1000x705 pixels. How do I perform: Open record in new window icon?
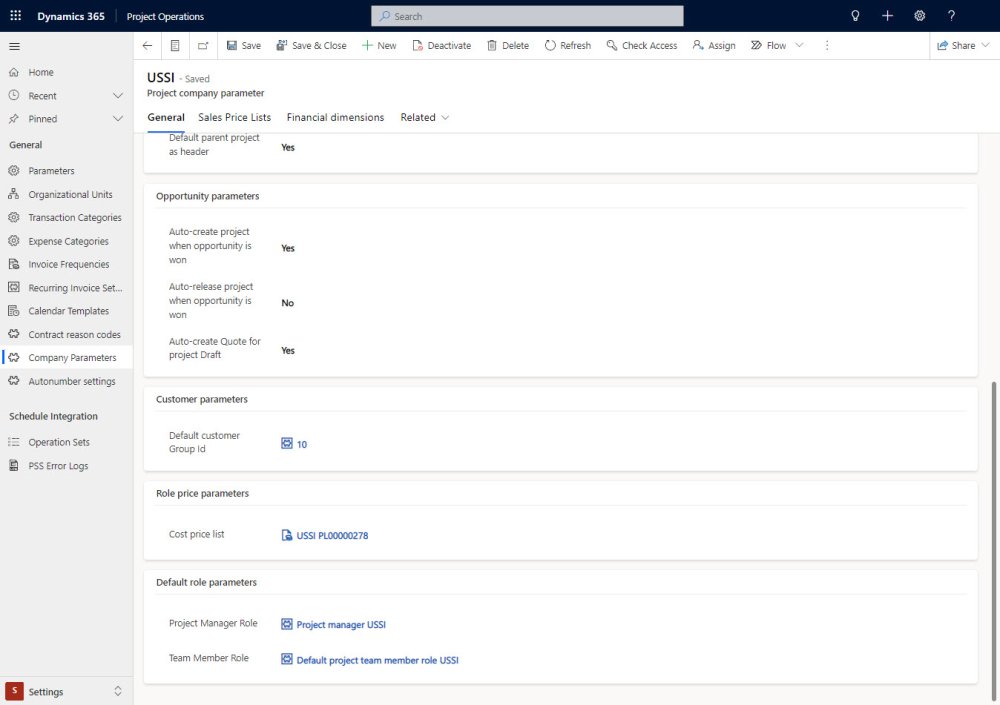[203, 45]
